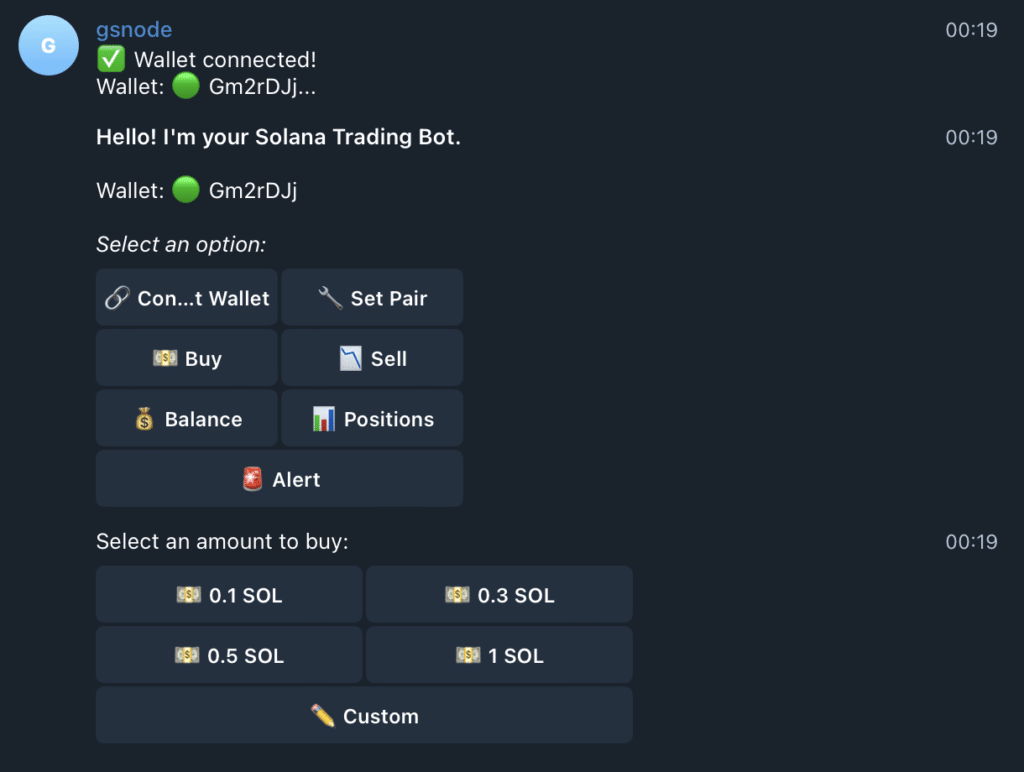View Positions from the bot menu

coord(372,418)
